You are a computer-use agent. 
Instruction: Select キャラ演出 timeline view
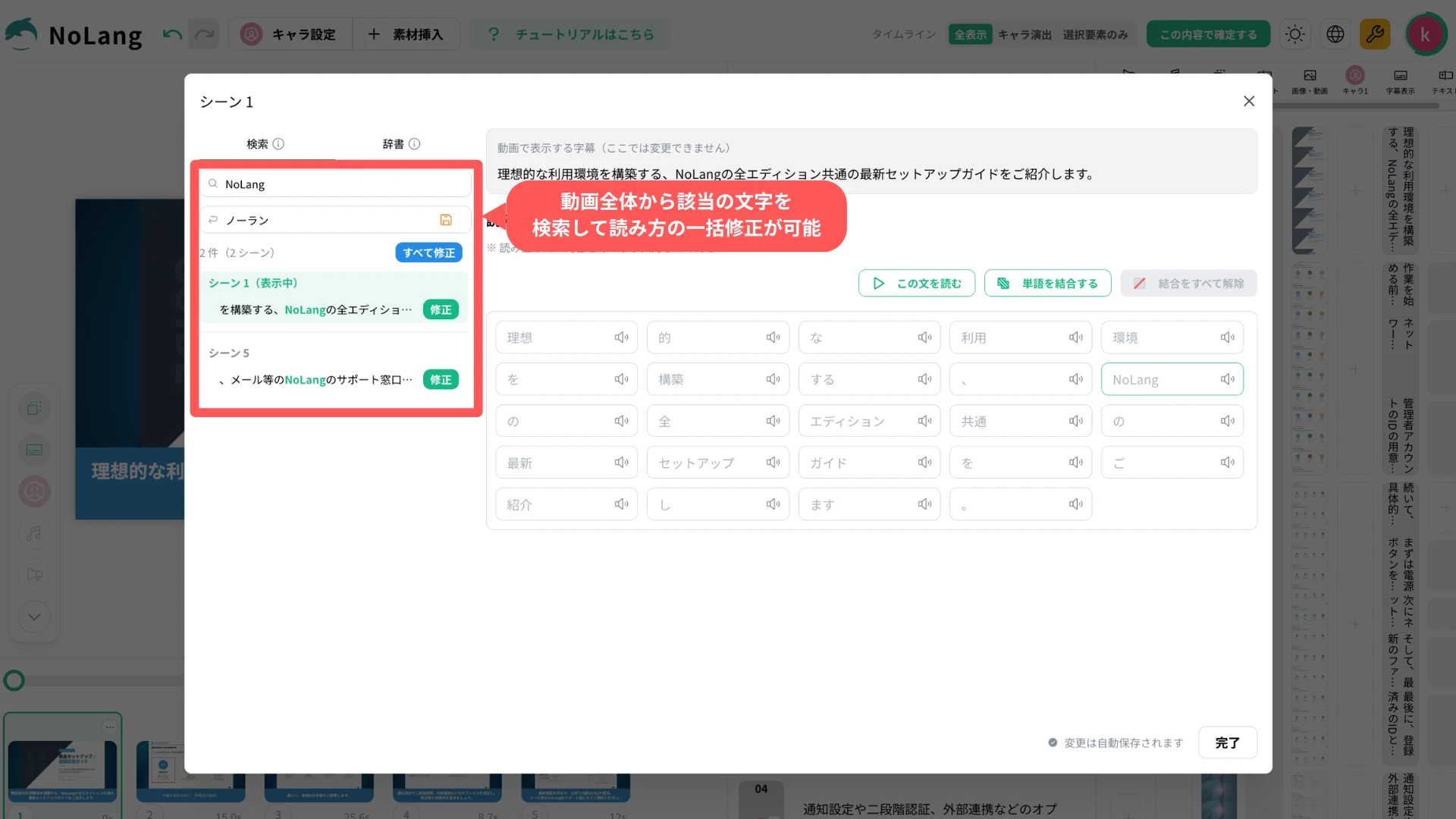(1025, 35)
